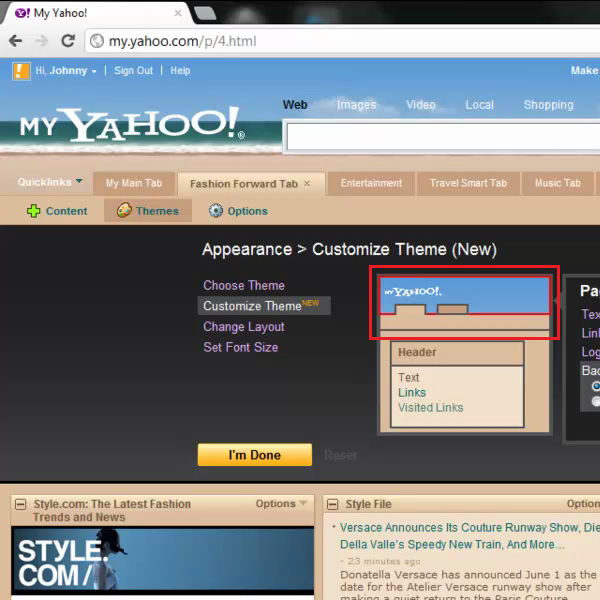Select the Images search category
Screen dimensions: 600x600
pyautogui.click(x=356, y=105)
